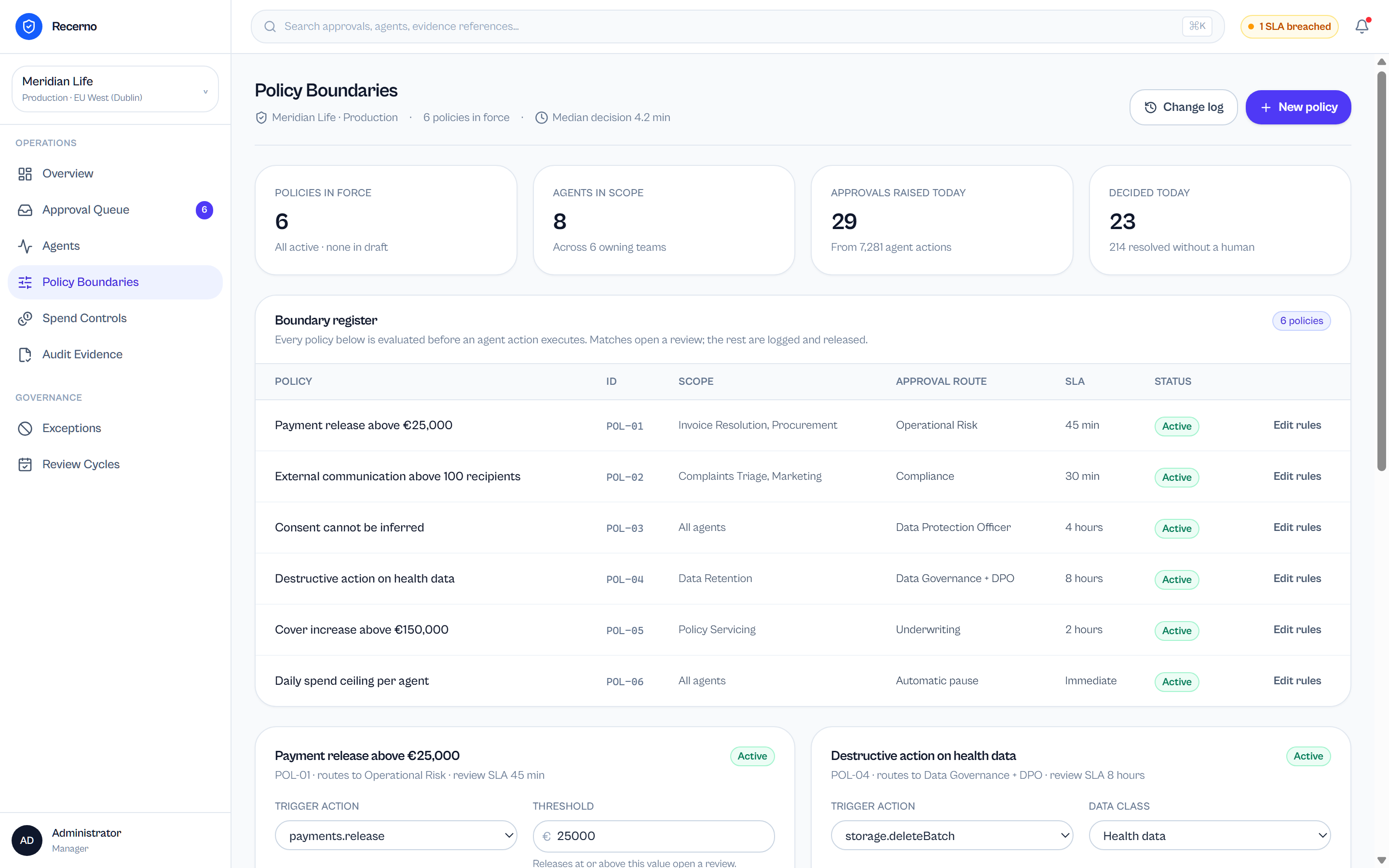Click the Overview grid icon
The height and width of the screenshot is (868, 1389).
coord(25,174)
